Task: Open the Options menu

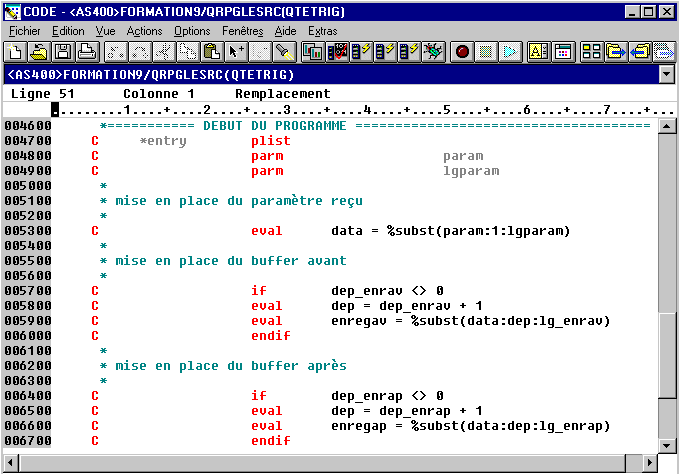Action: (192, 31)
